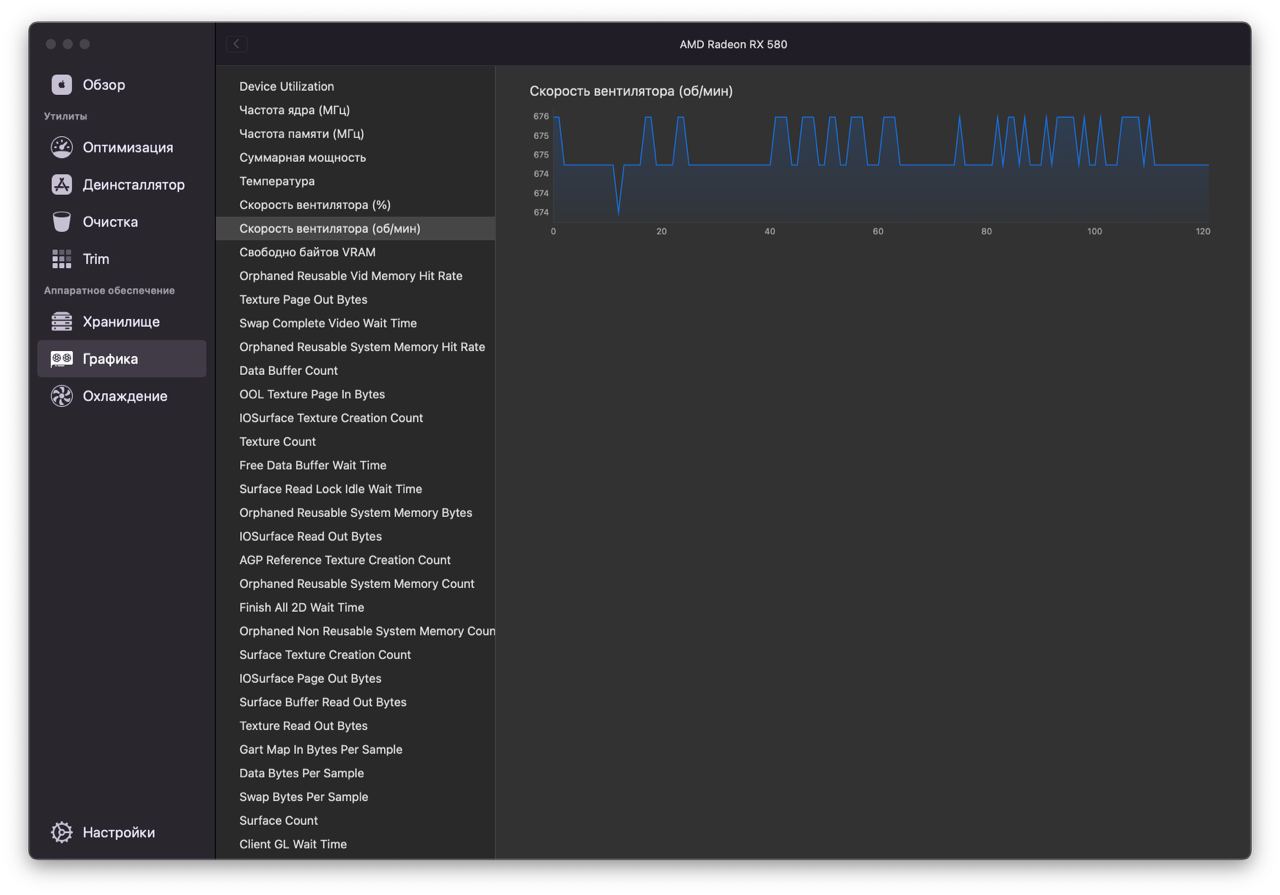The image size is (1280, 895).
Task: Click the trash bin icon beside Очистка
Action: click(x=62, y=221)
